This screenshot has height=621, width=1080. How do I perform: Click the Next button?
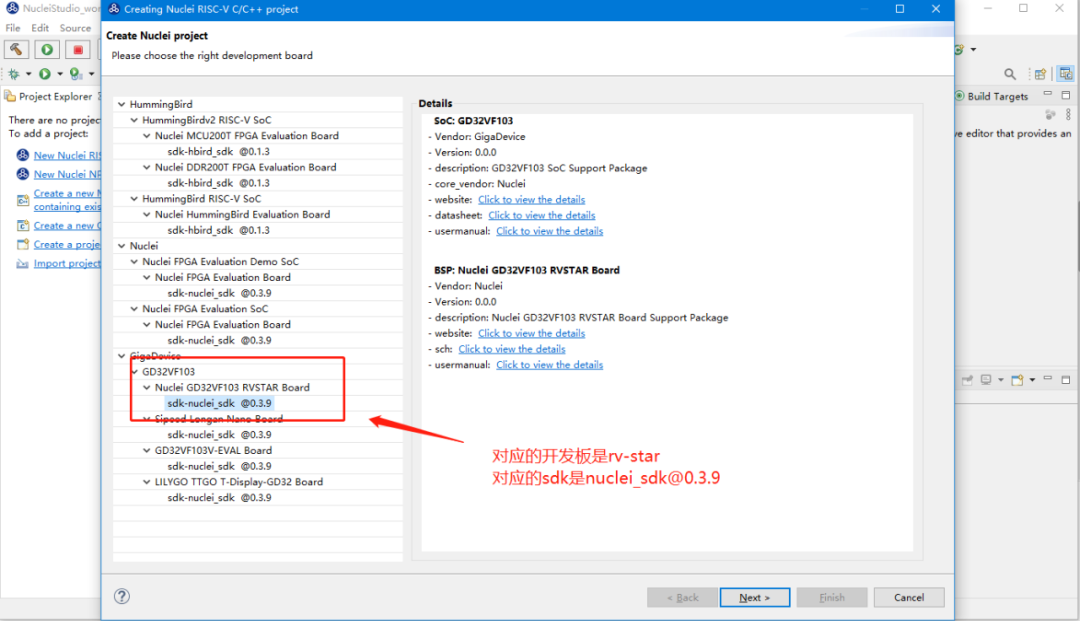tap(754, 598)
